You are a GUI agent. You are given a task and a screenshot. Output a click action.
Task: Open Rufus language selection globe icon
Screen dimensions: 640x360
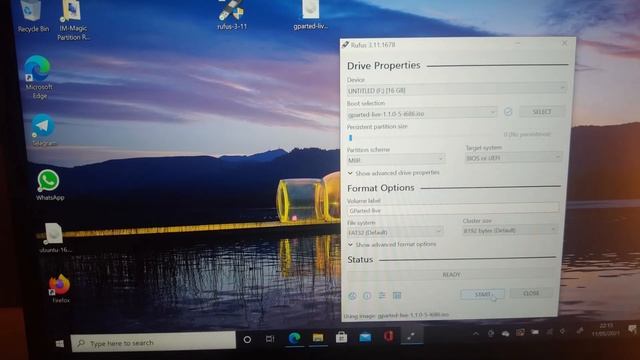352,296
